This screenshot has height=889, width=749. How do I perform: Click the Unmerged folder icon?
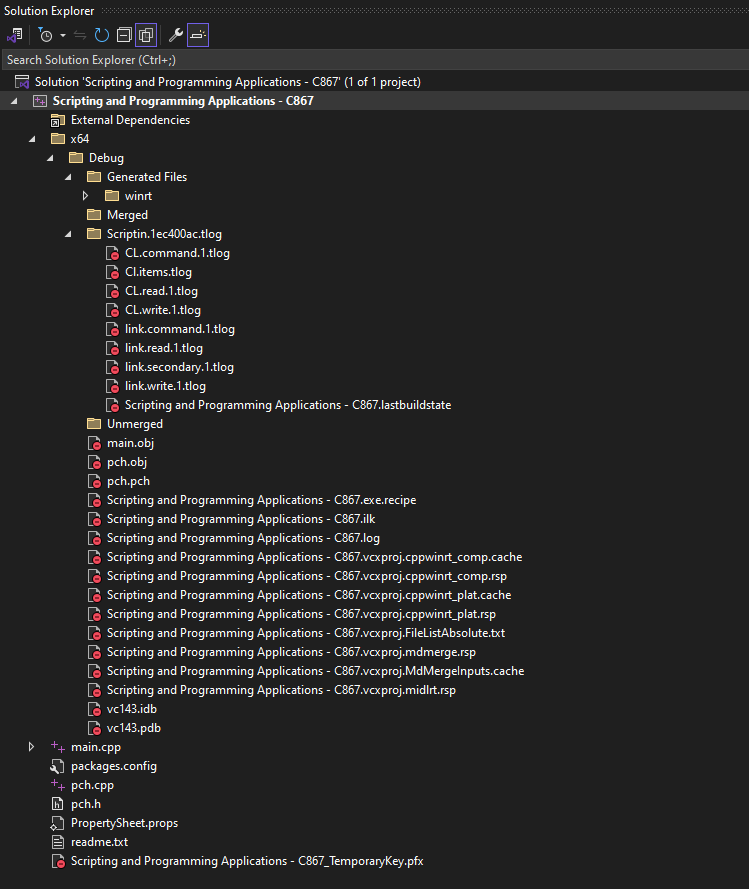94,424
